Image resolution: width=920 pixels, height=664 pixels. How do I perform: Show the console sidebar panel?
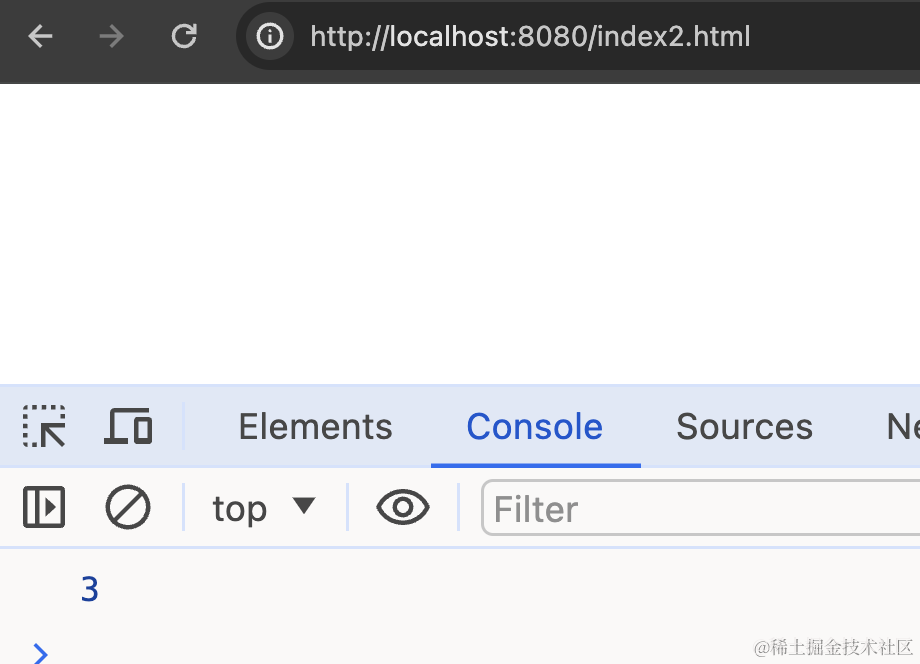[x=44, y=507]
